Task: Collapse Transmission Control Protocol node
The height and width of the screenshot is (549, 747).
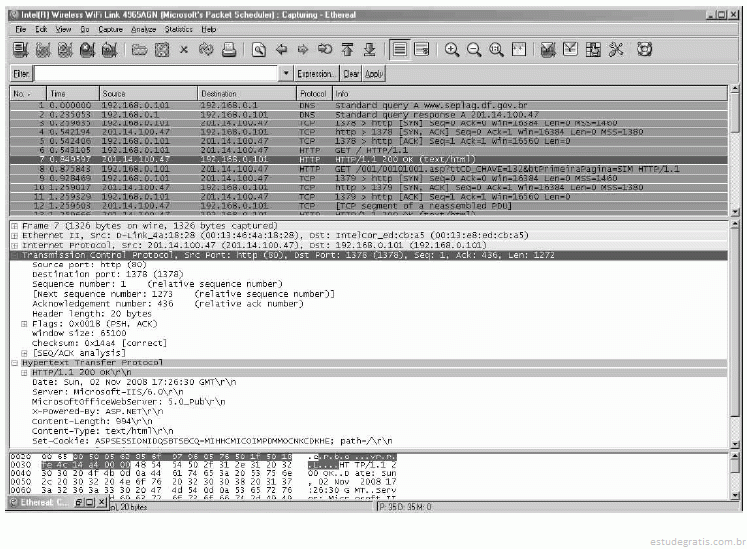Action: [x=15, y=255]
